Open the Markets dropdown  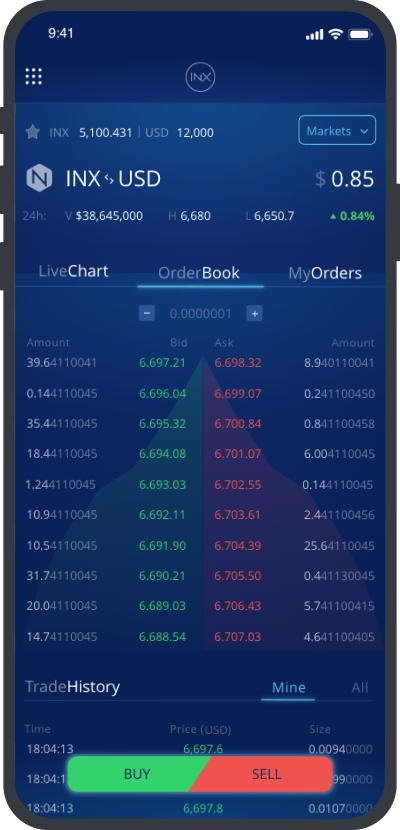(x=337, y=130)
